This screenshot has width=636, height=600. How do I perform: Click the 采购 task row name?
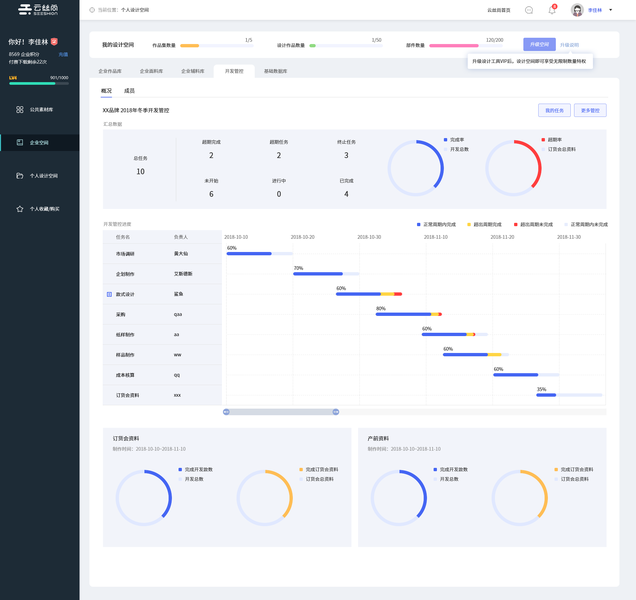[x=120, y=314]
